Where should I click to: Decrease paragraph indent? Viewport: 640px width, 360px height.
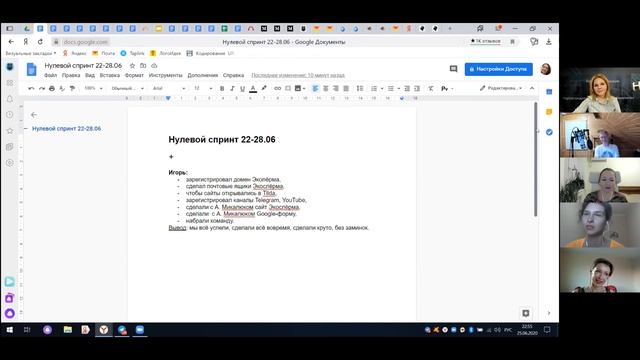click(x=407, y=88)
